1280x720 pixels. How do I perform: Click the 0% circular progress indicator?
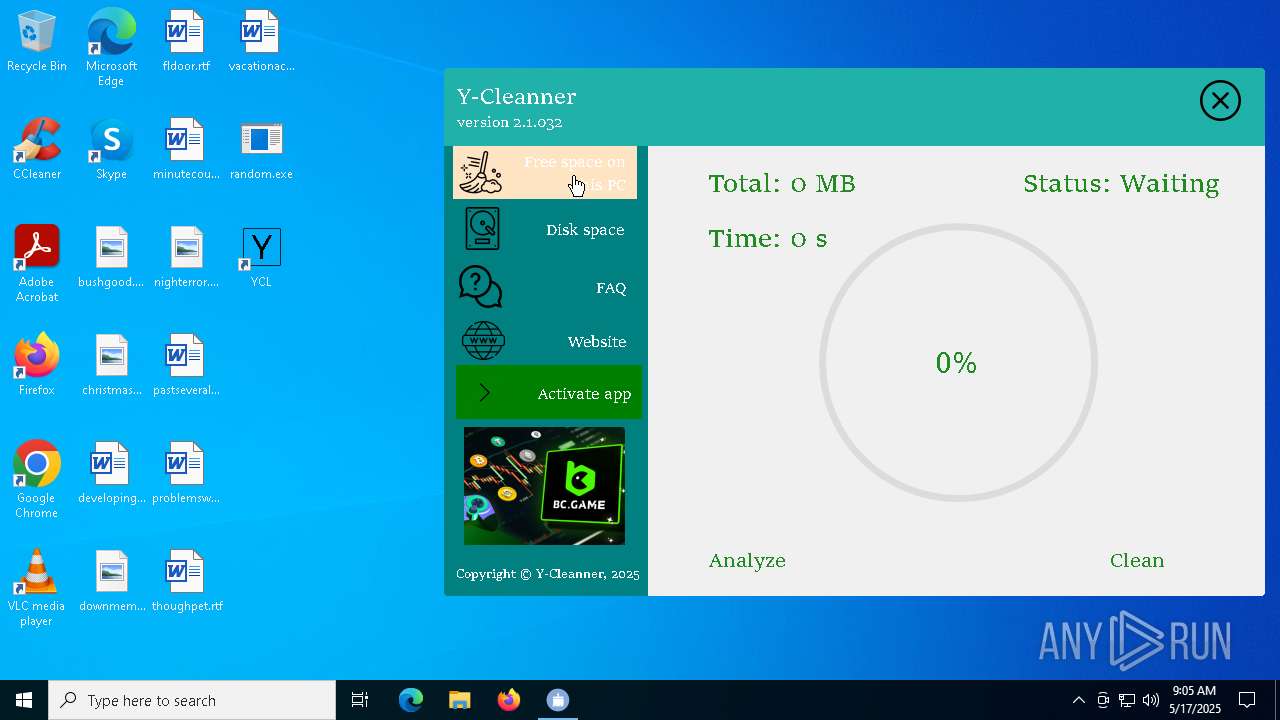(x=958, y=362)
